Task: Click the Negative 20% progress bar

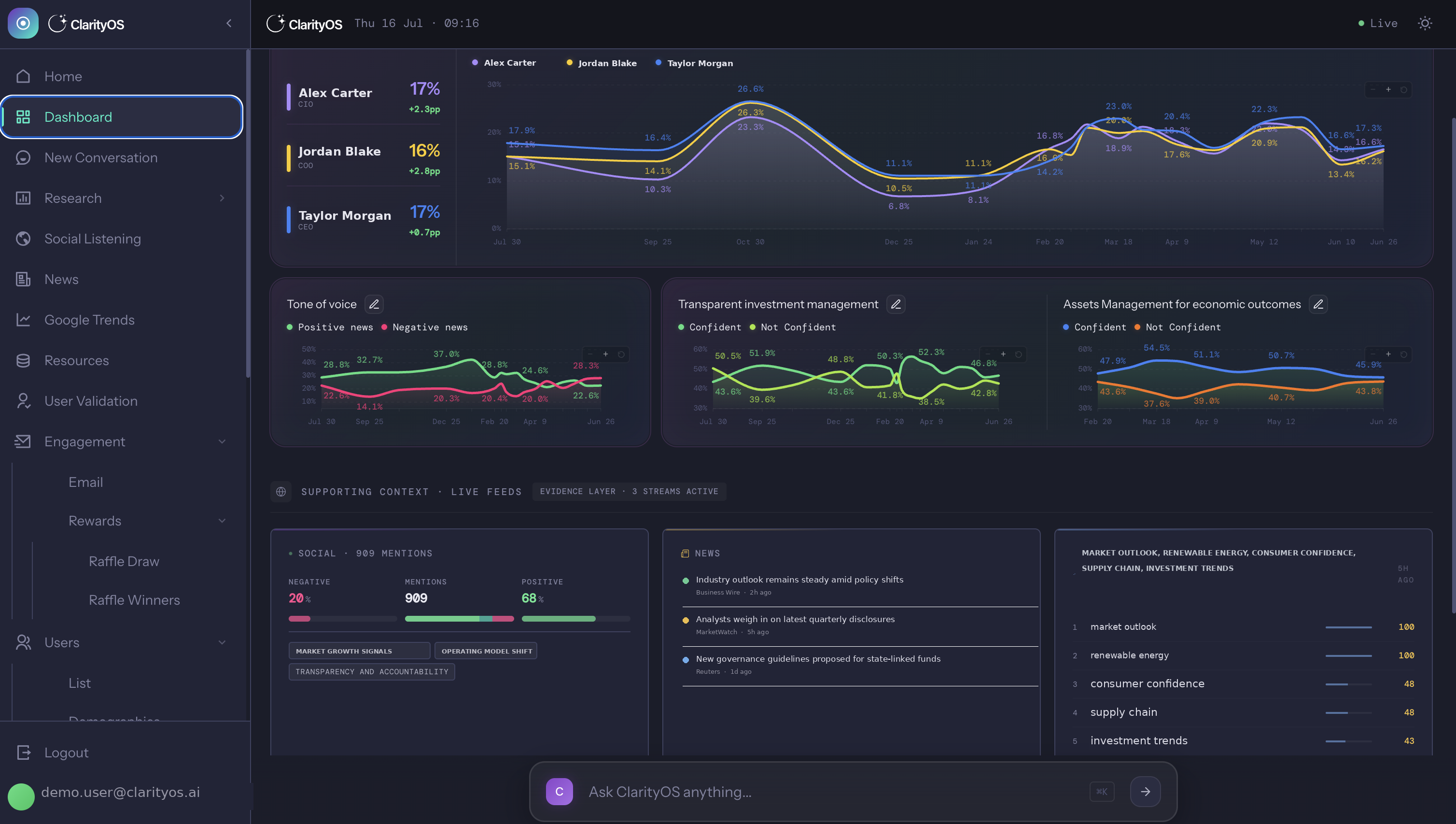Action: (x=343, y=619)
